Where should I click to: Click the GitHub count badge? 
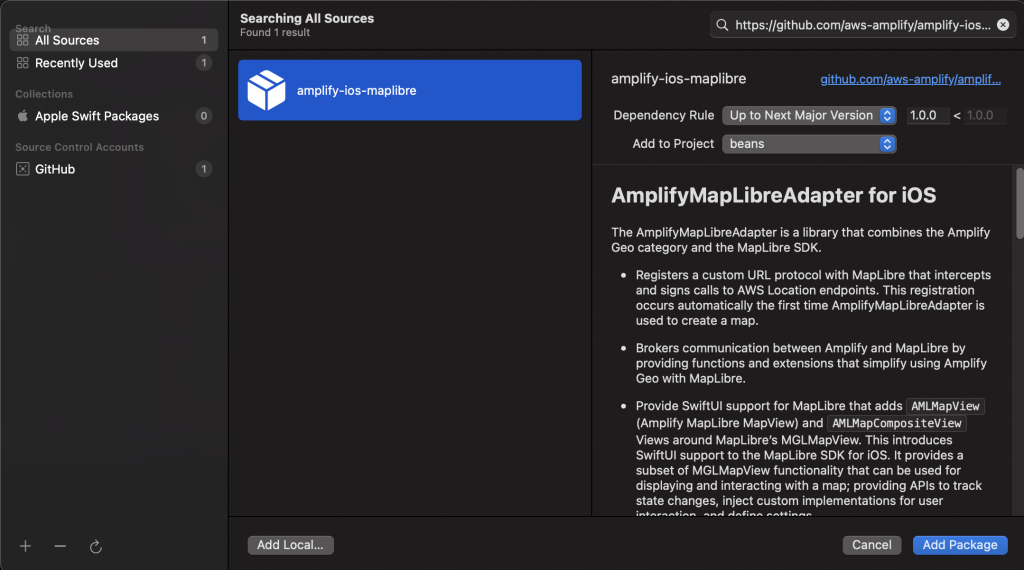click(204, 169)
